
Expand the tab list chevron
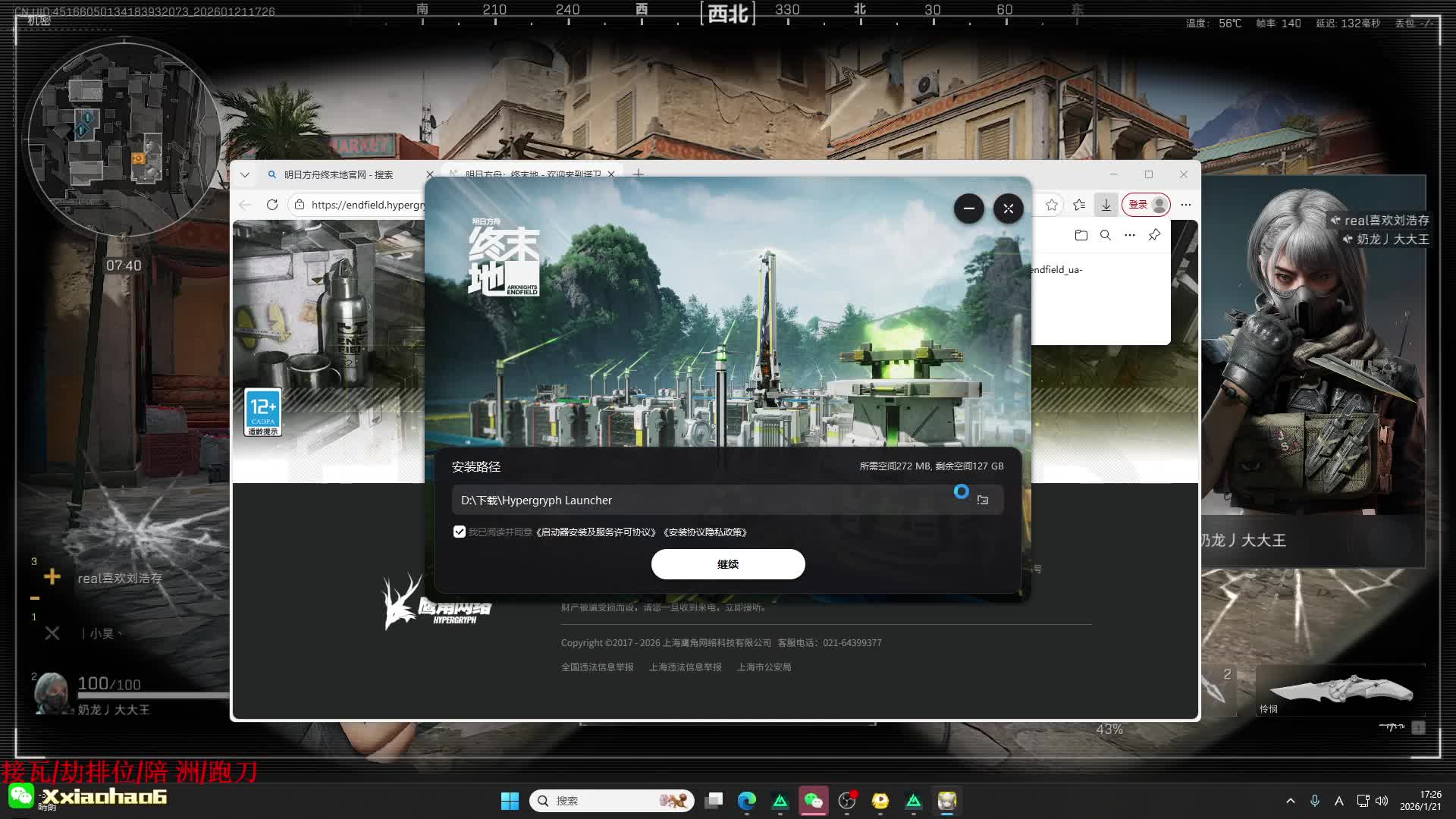click(244, 174)
